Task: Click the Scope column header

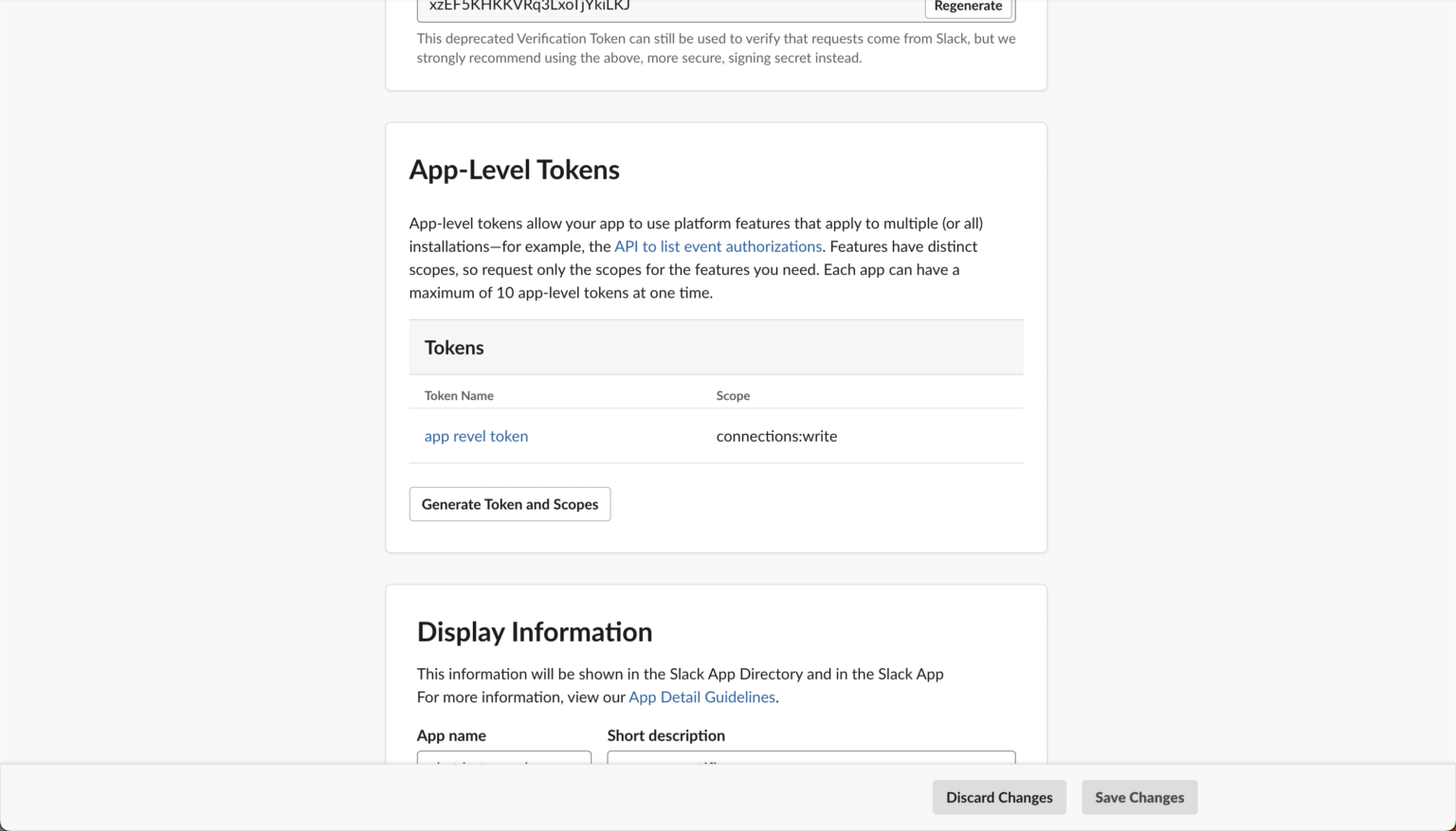Action: click(733, 395)
